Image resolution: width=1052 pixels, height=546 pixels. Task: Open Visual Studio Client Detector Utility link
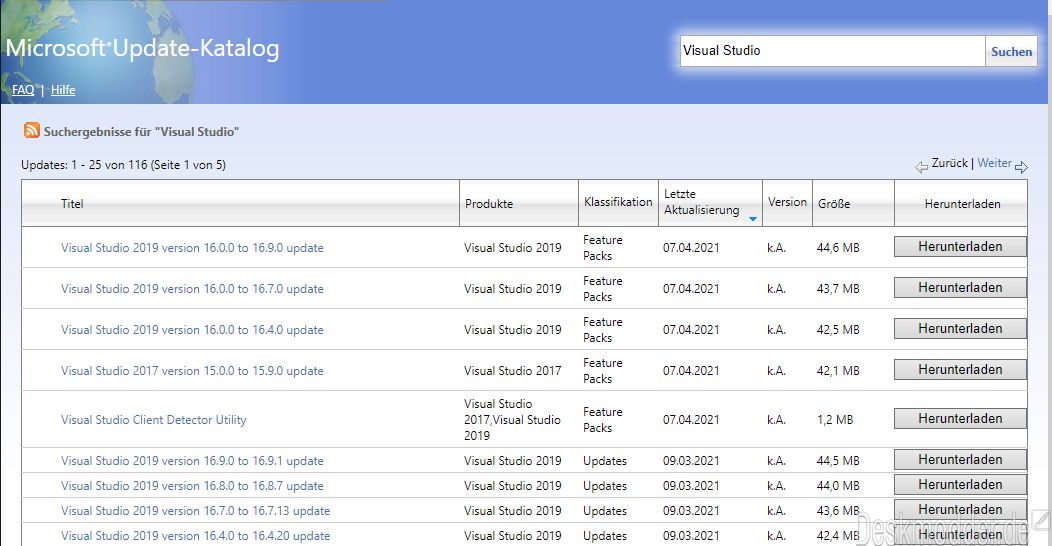pyautogui.click(x=153, y=420)
